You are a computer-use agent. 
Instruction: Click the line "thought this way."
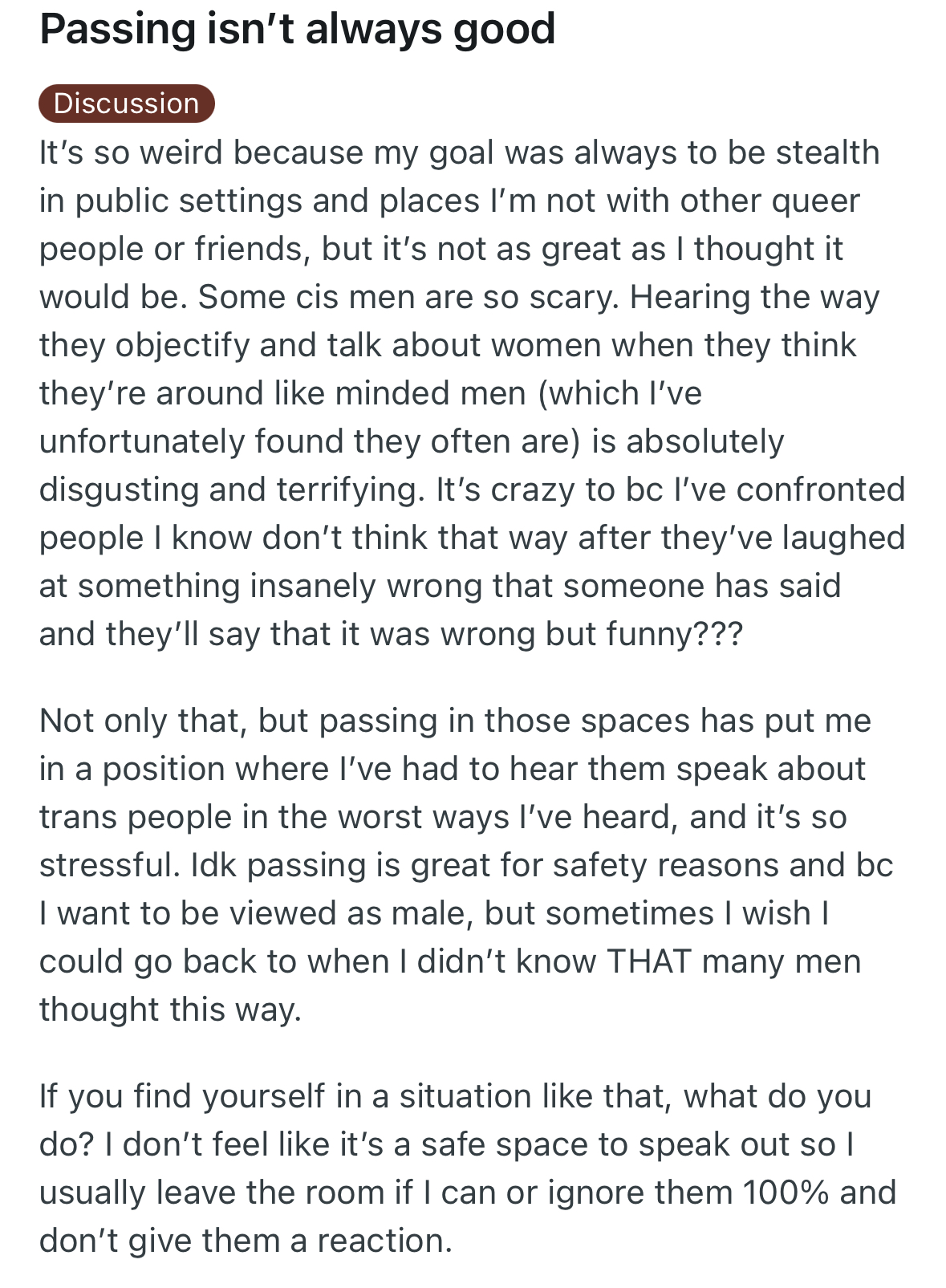pos(171,1010)
